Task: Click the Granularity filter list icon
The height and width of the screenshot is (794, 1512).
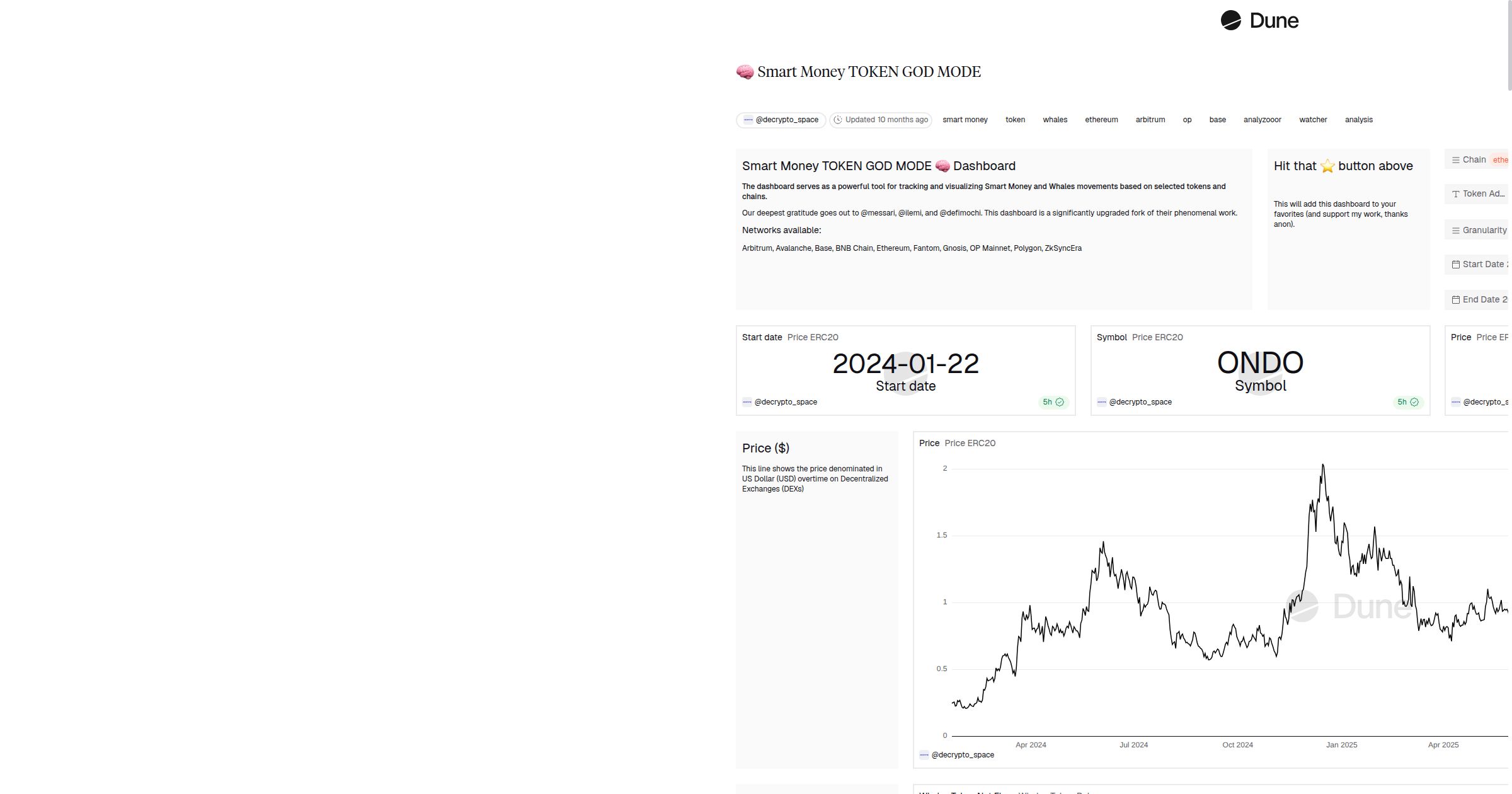Action: point(1457,230)
